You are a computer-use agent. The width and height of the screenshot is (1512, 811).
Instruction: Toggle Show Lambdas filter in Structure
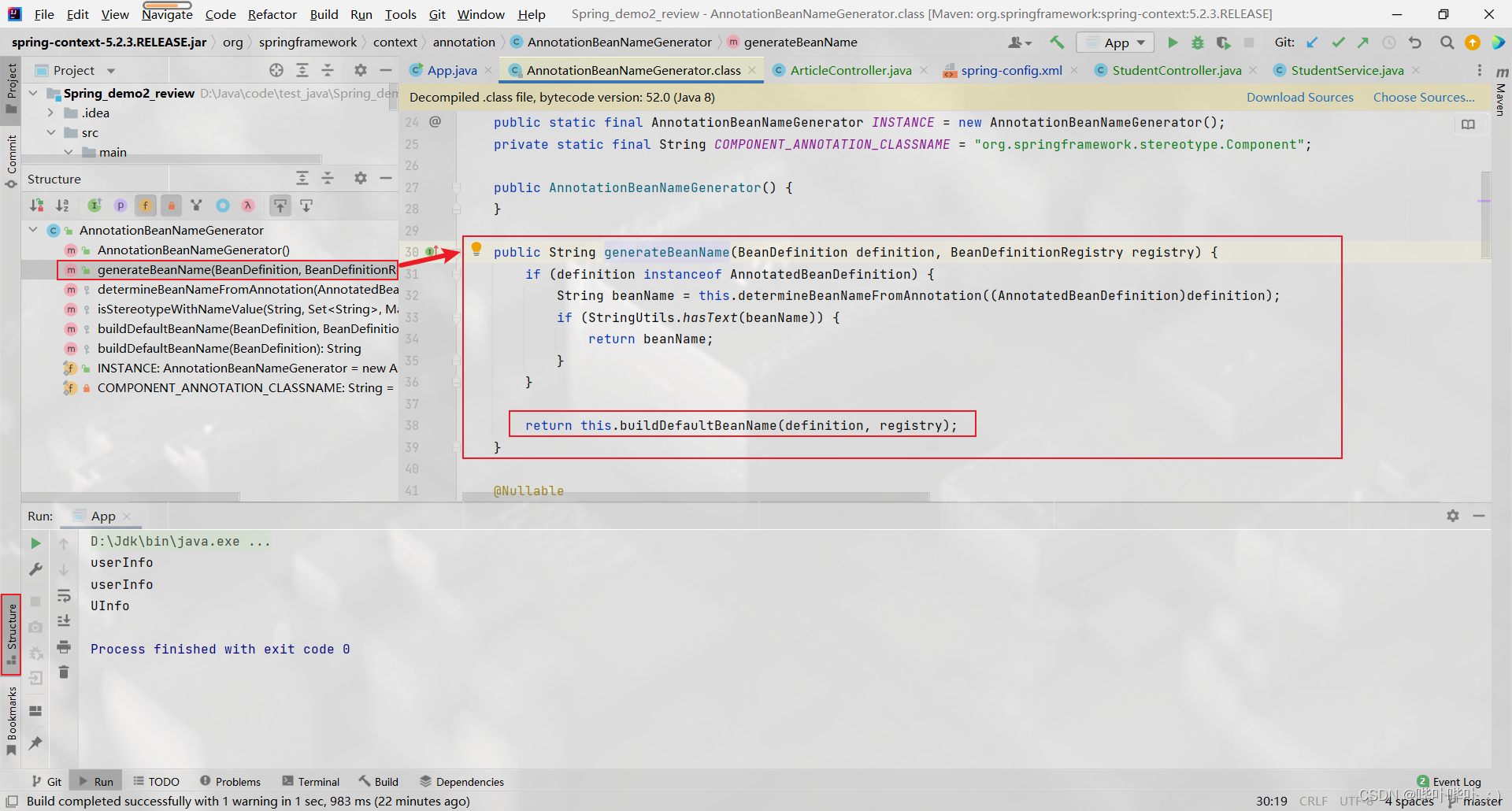[x=248, y=206]
